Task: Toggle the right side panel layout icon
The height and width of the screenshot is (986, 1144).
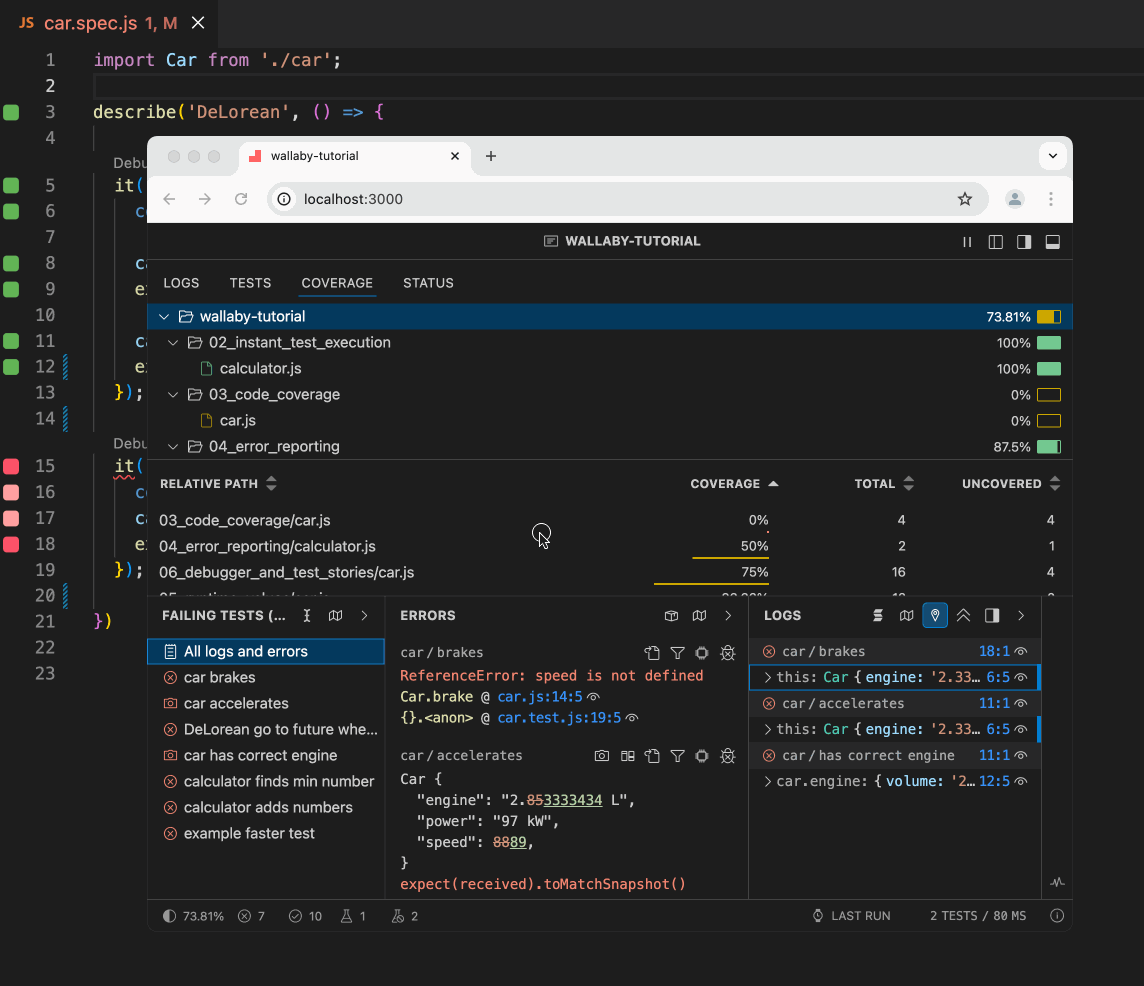Action: (1024, 242)
